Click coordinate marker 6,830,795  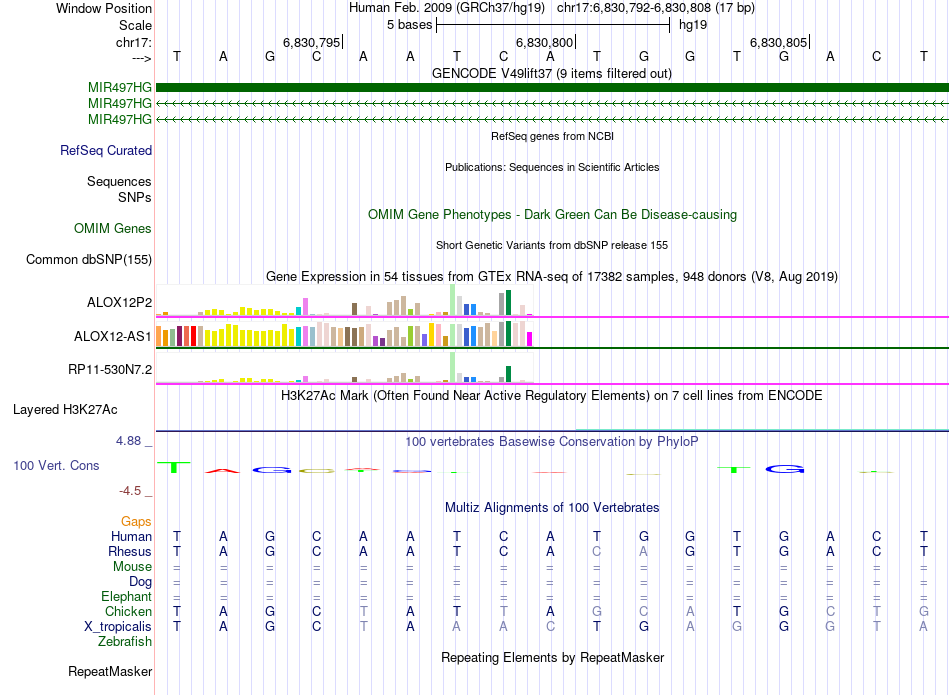311,42
